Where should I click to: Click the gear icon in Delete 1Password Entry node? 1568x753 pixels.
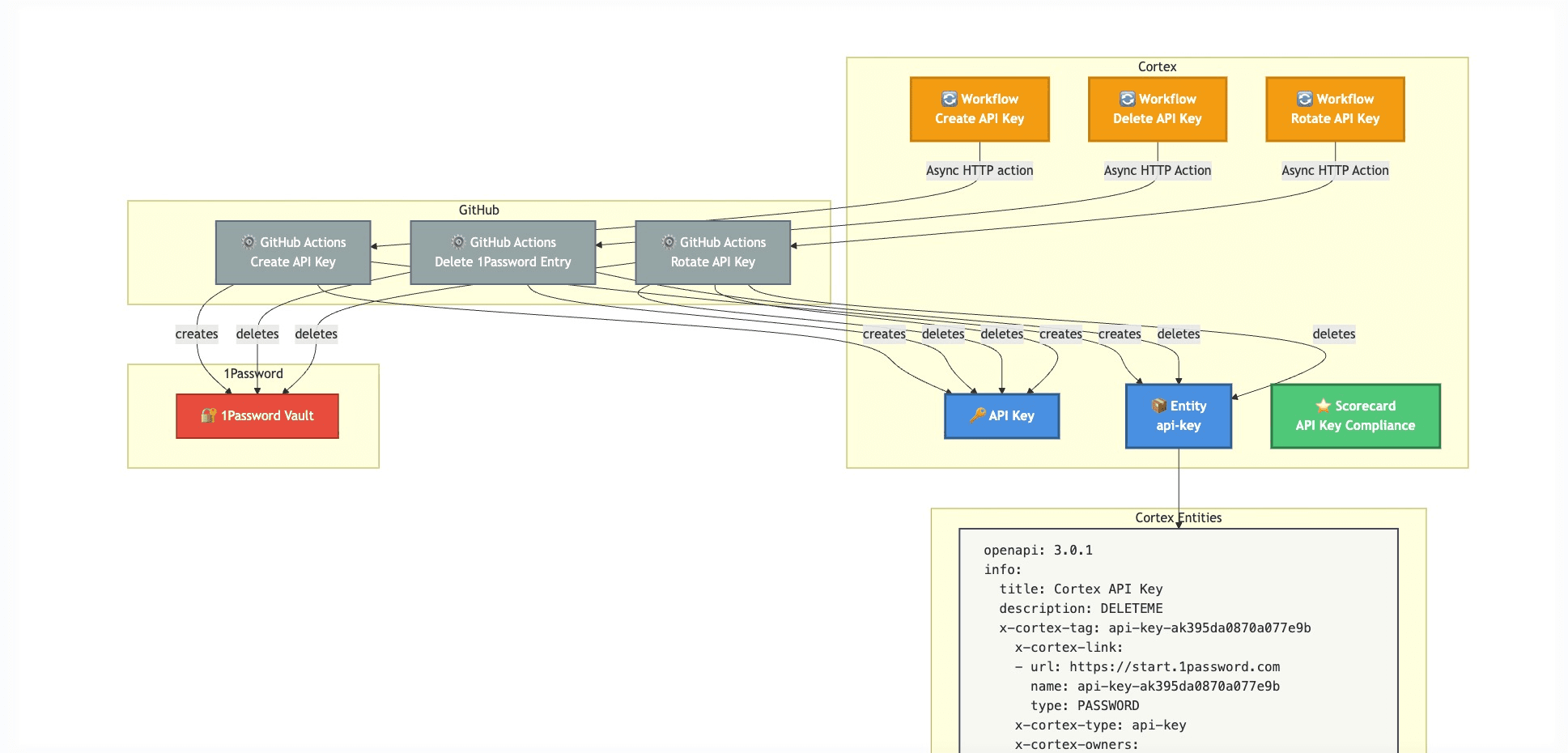pos(458,242)
